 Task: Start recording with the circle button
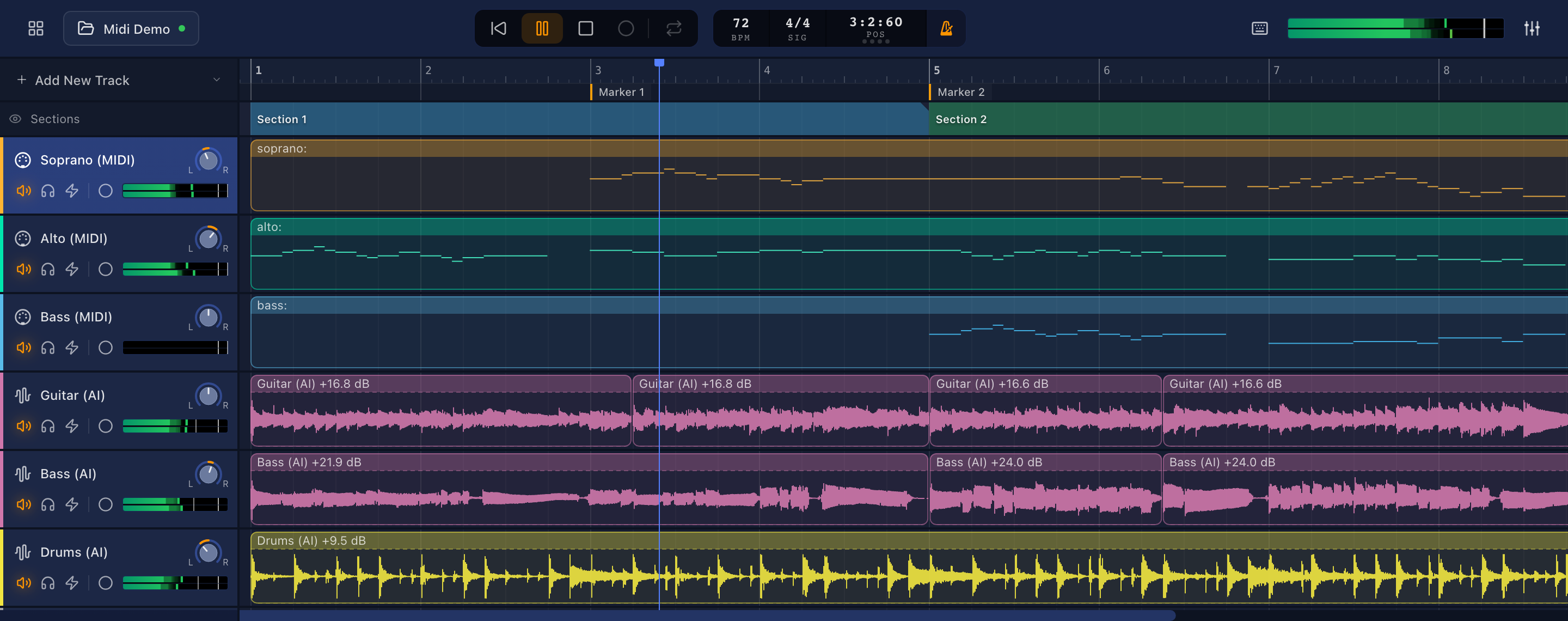[626, 29]
